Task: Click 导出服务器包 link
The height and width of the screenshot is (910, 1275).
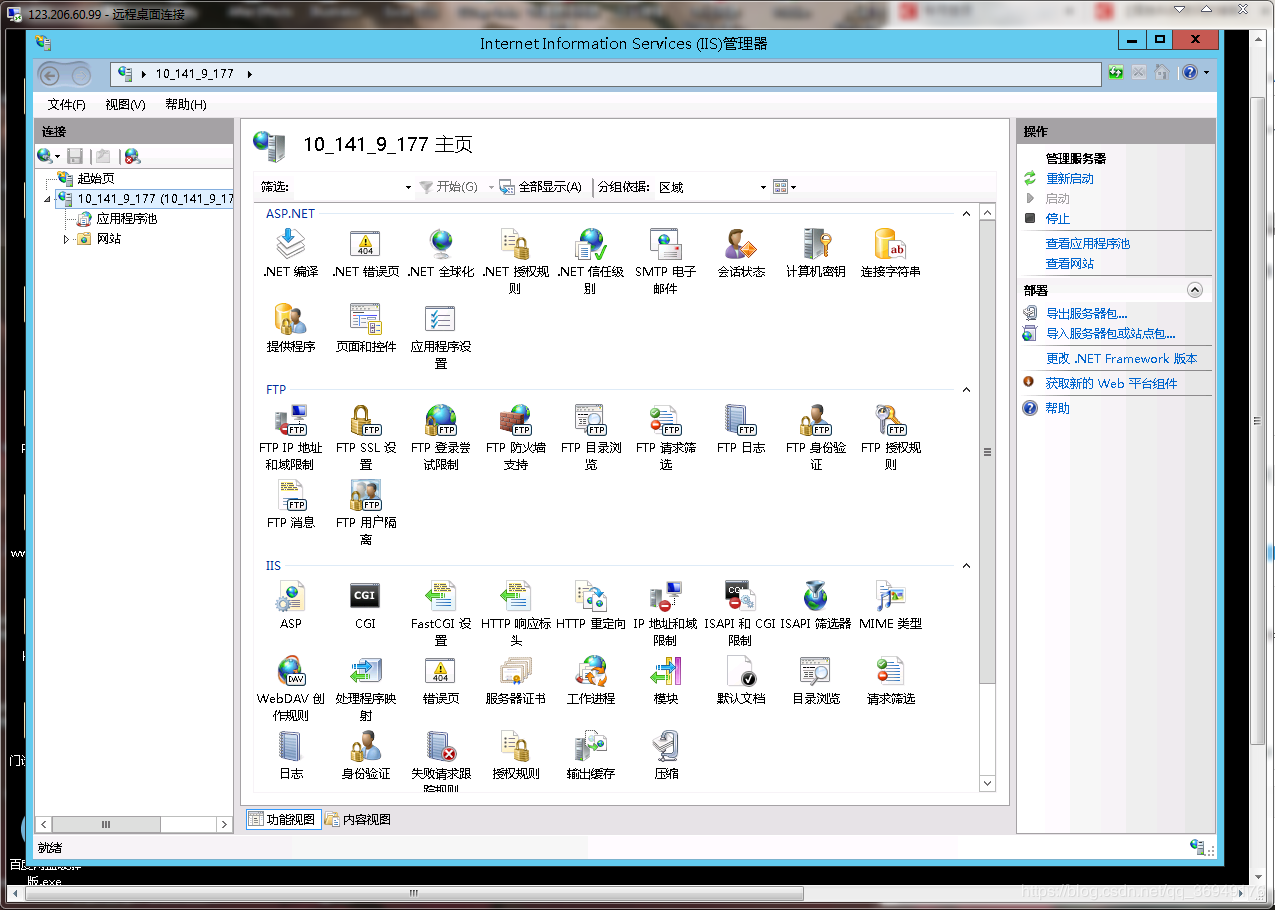Action: (x=1087, y=314)
